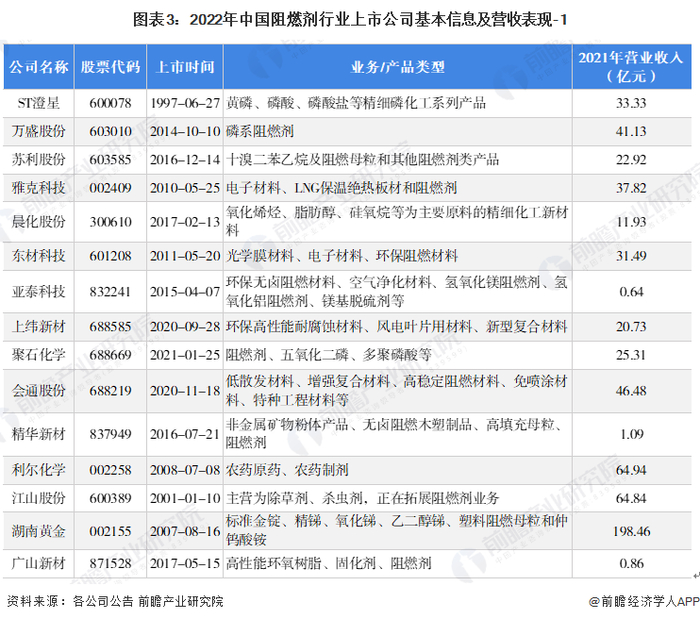This screenshot has width=700, height=621.
Task: Select revenue value 1.09
Action: click(631, 434)
